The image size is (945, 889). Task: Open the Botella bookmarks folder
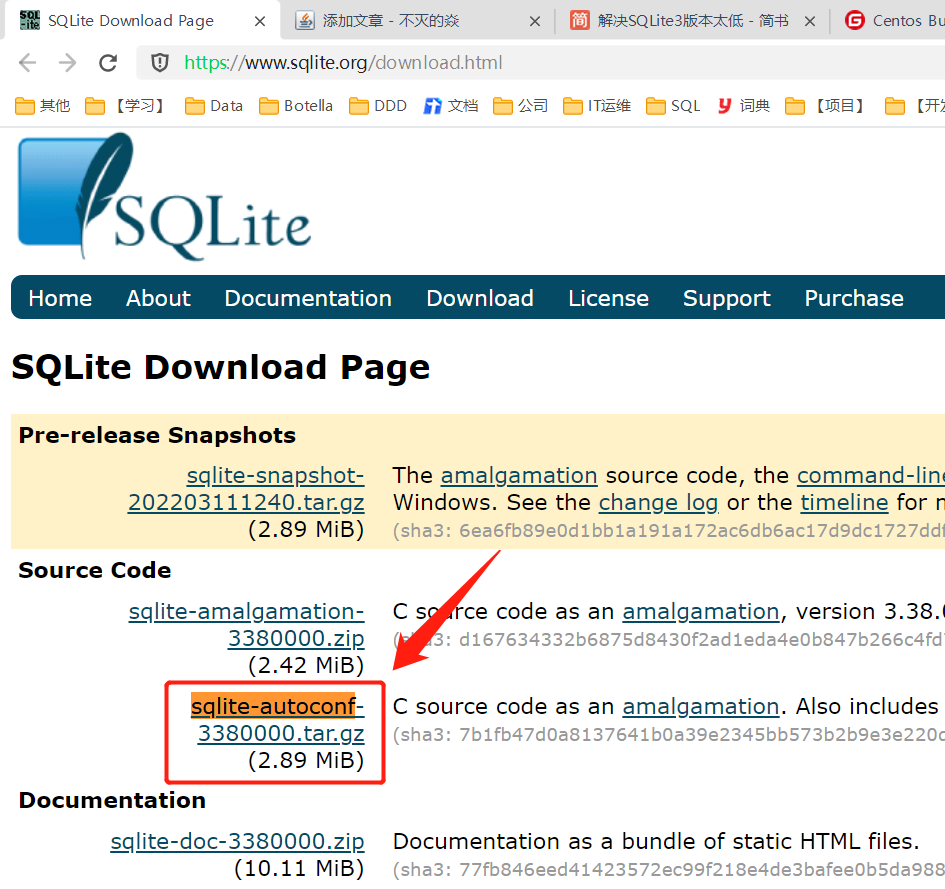point(296,106)
